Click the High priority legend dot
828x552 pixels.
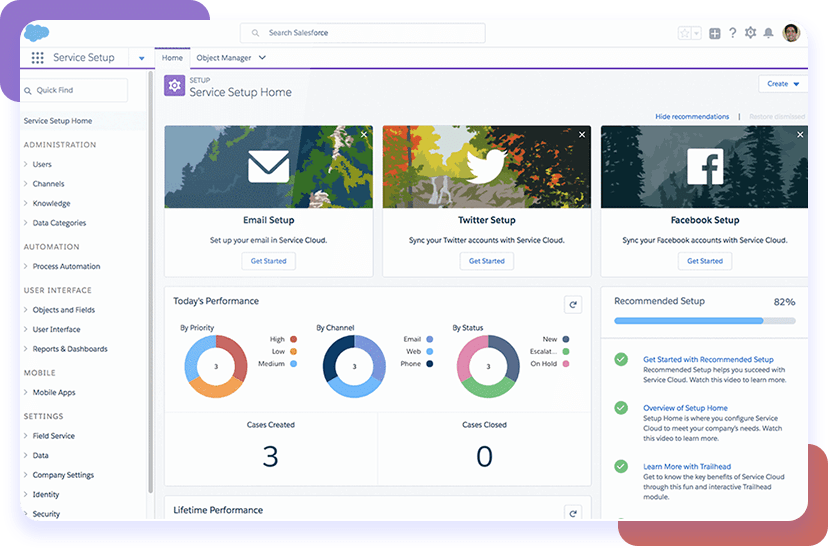click(294, 339)
